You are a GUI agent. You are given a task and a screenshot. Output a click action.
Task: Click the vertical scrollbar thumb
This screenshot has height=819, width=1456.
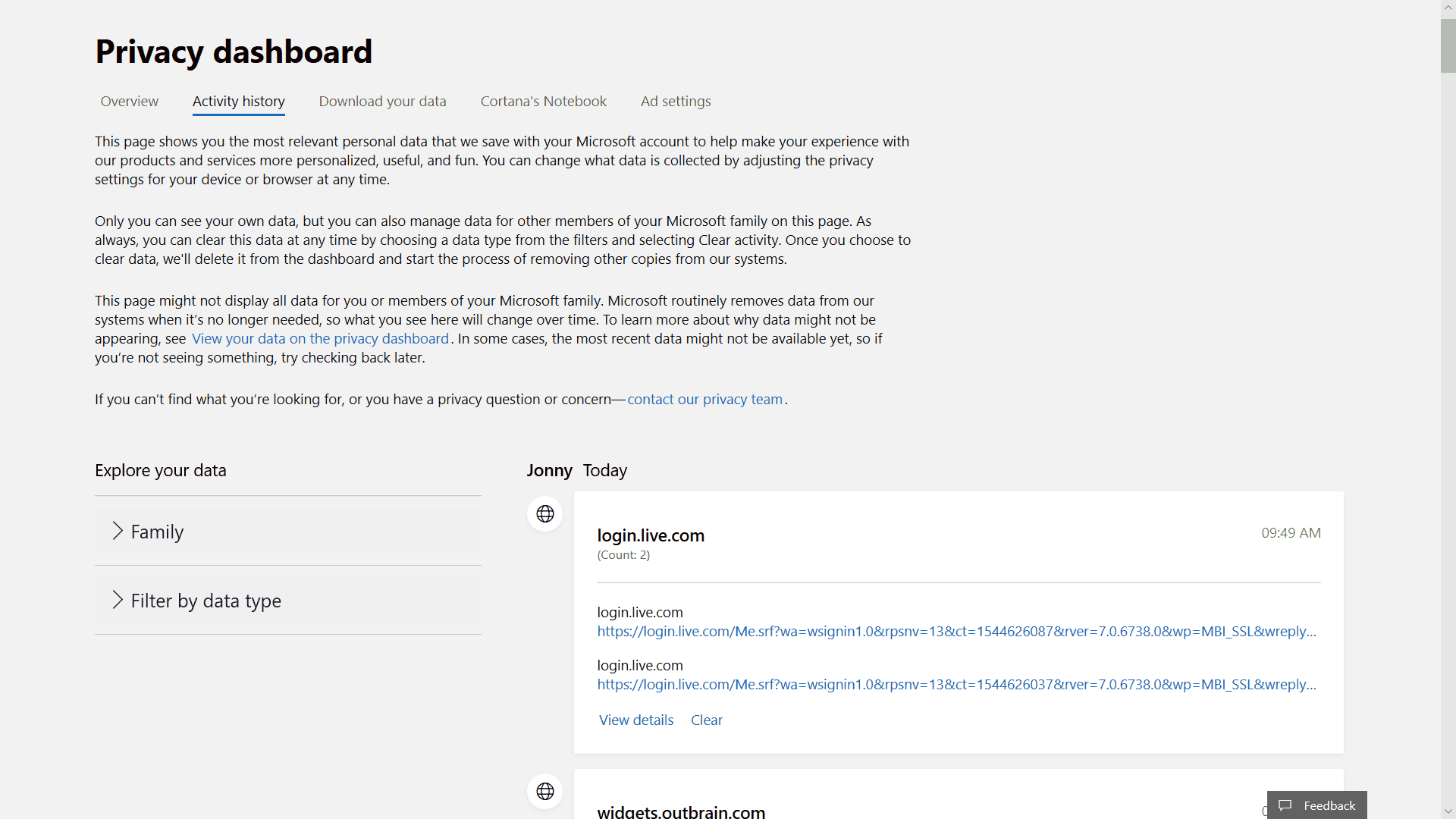(x=1448, y=45)
